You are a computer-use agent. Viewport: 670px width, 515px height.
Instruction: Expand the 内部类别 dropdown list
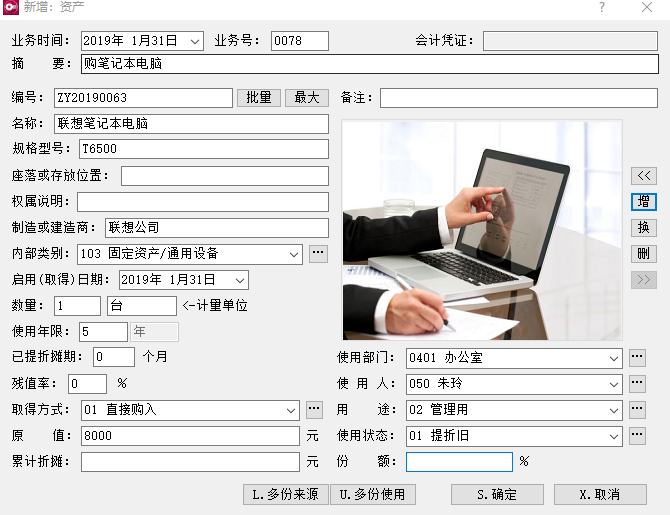point(293,254)
